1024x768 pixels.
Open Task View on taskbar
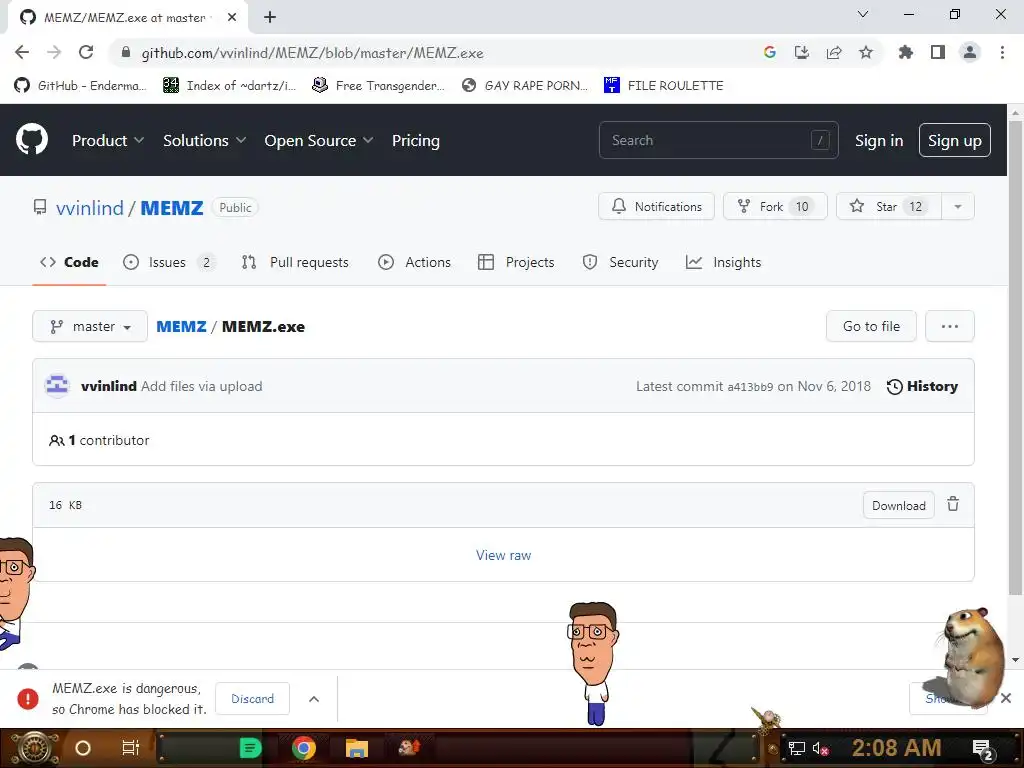coord(131,748)
